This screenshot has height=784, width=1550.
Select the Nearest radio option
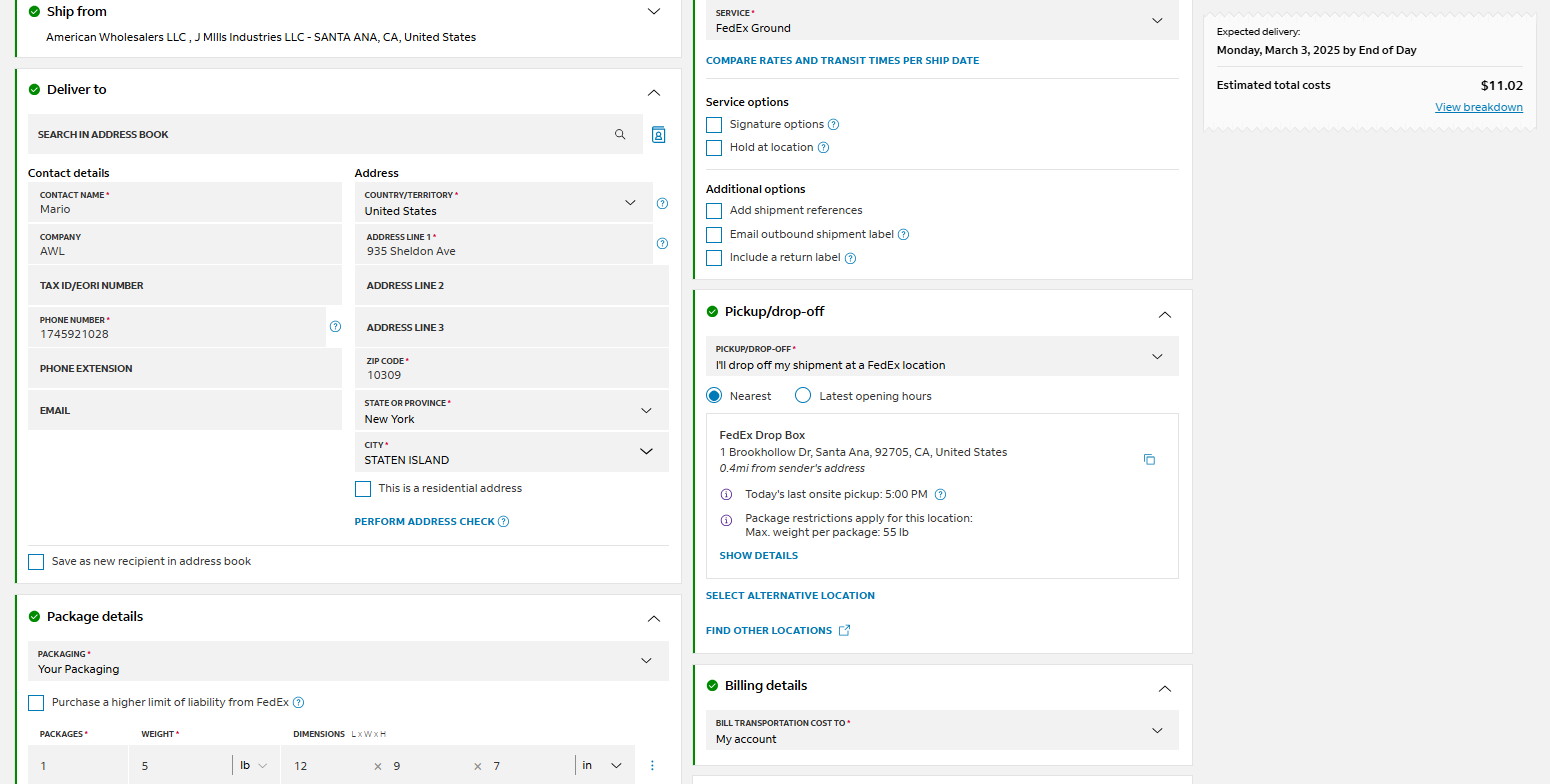pyautogui.click(x=714, y=395)
